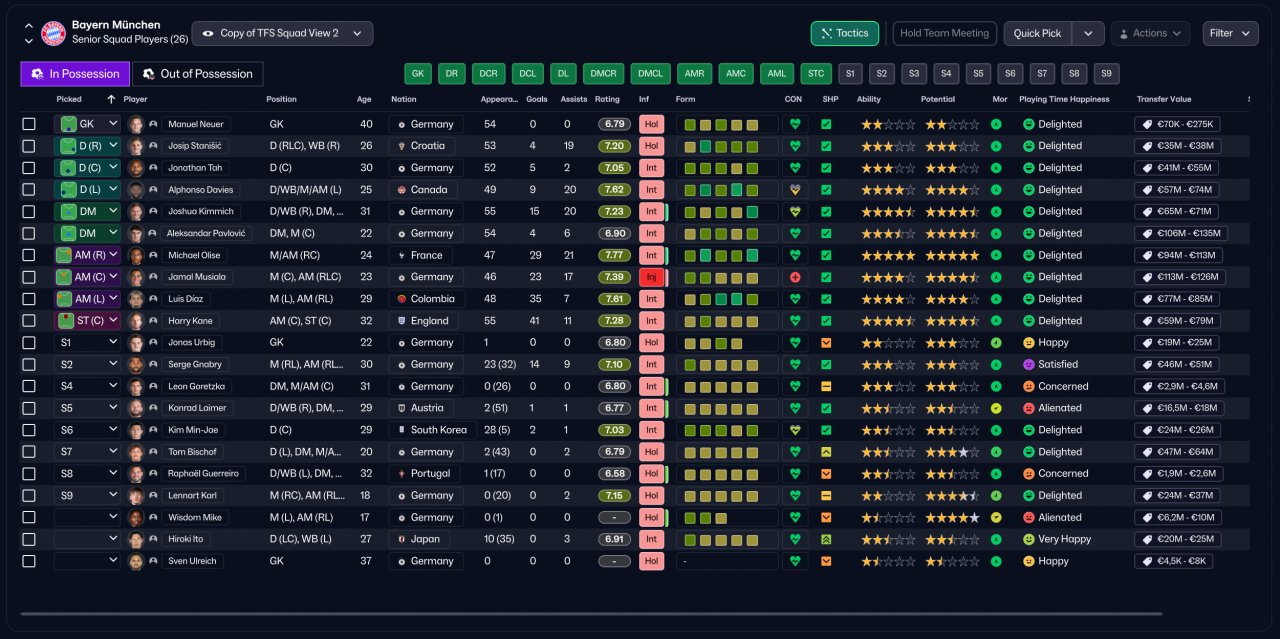Click Tom Bischof's sharpness arrow icon
Screen dimensions: 1280x639
tap(826, 452)
